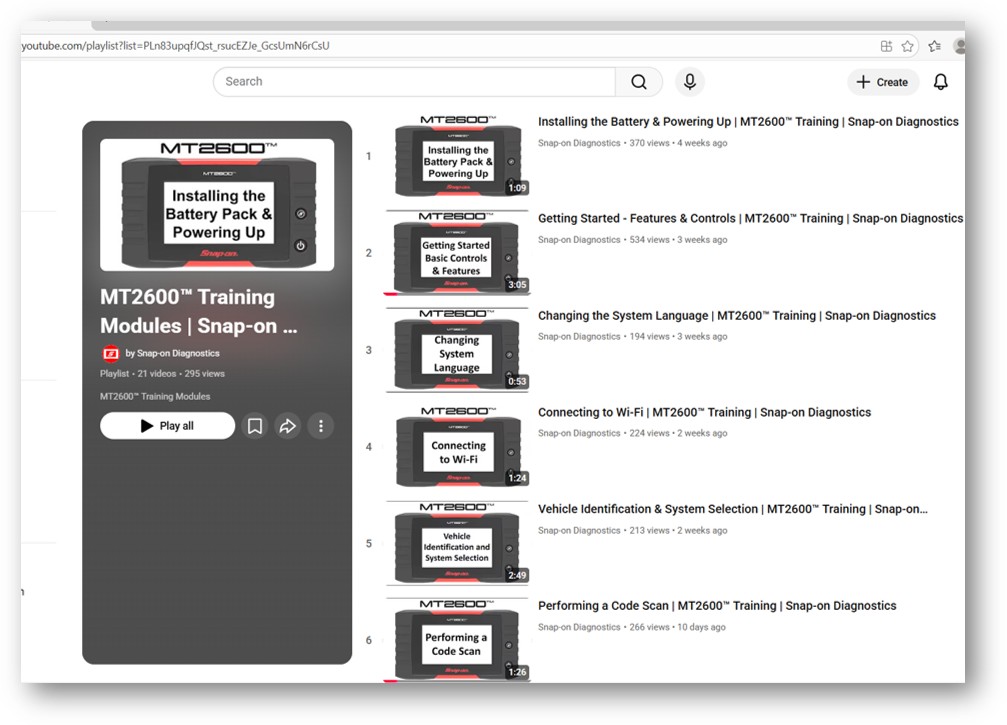This screenshot has width=1007, height=725.
Task: Save playlist using bookmark icon
Action: [x=255, y=426]
